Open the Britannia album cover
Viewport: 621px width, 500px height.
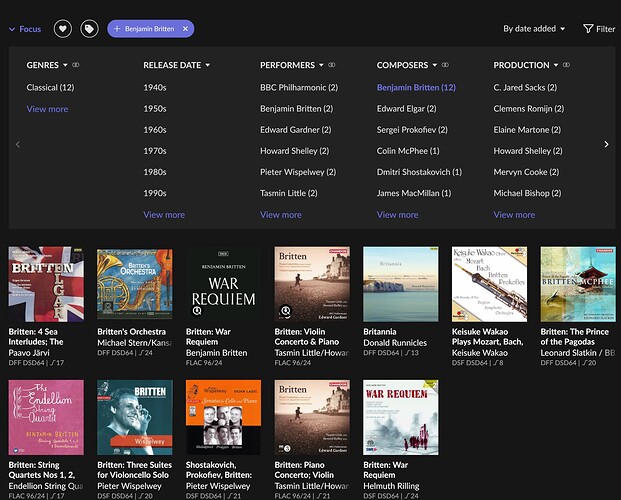pos(401,284)
